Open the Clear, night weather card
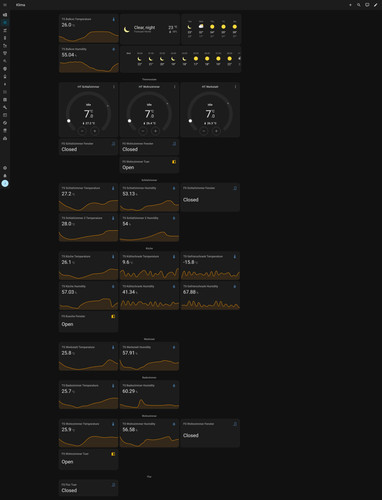This screenshot has height=500, width=382. point(150,29)
